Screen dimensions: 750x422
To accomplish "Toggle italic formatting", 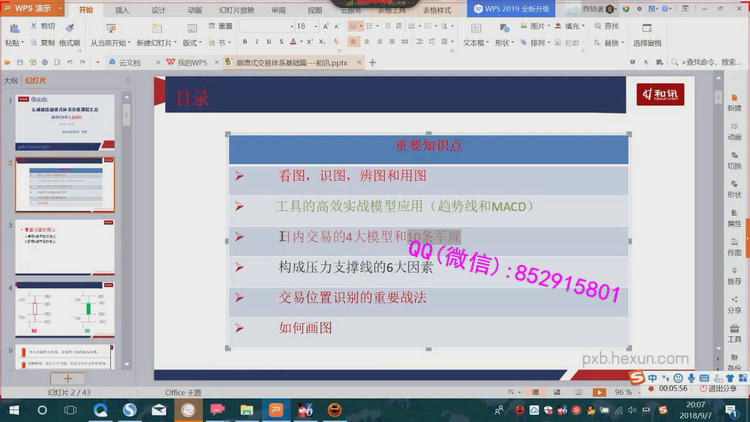I will (x=257, y=43).
